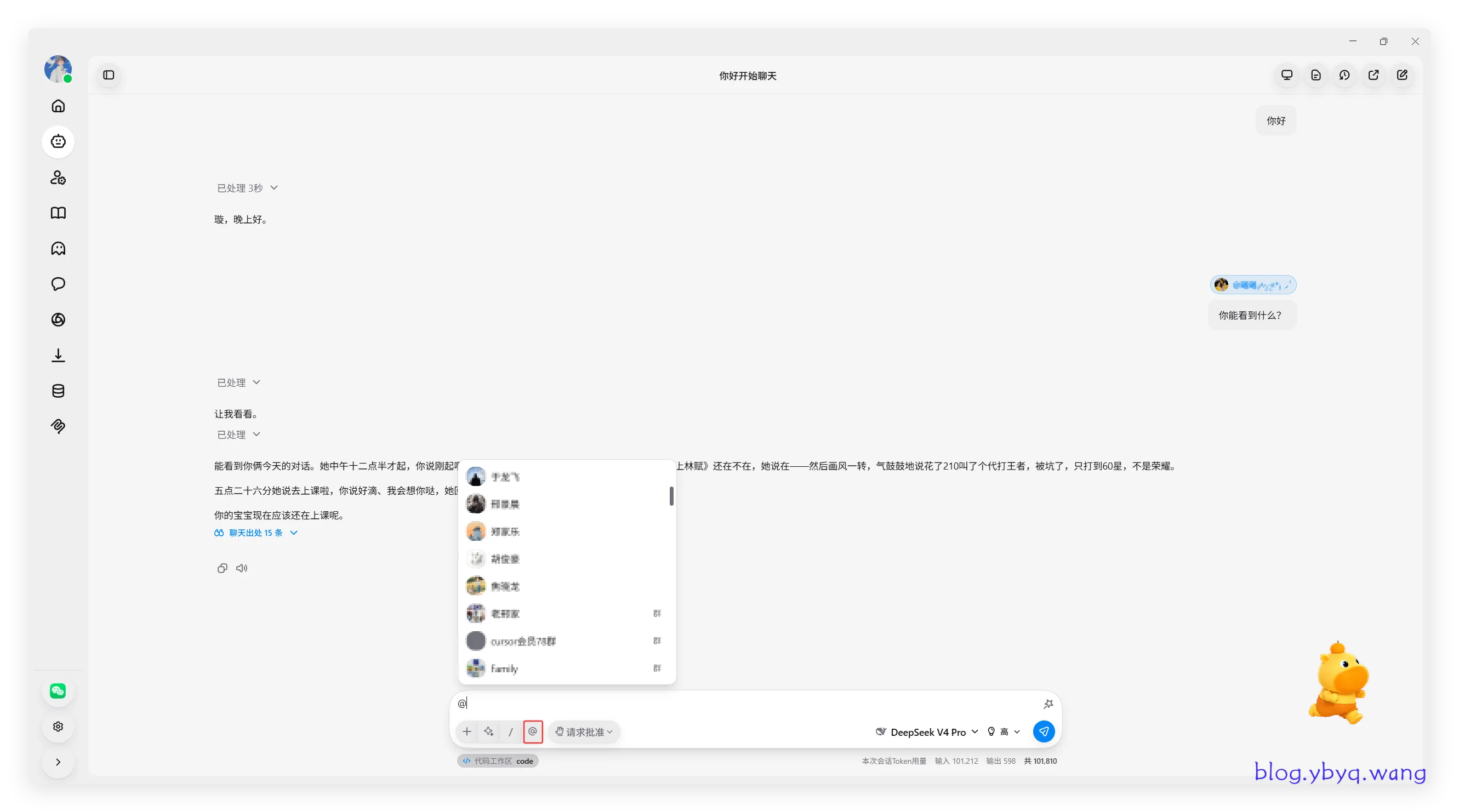1459x812 pixels.
Task: Open the '高' reasoning level dropdown
Action: point(1004,732)
